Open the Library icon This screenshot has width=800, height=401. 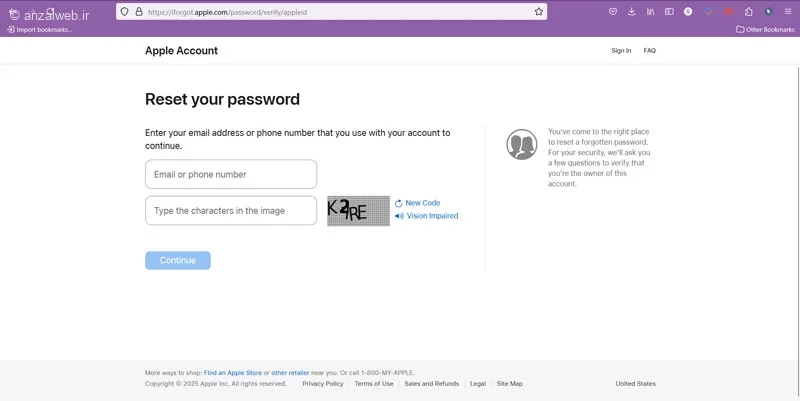[651, 12]
